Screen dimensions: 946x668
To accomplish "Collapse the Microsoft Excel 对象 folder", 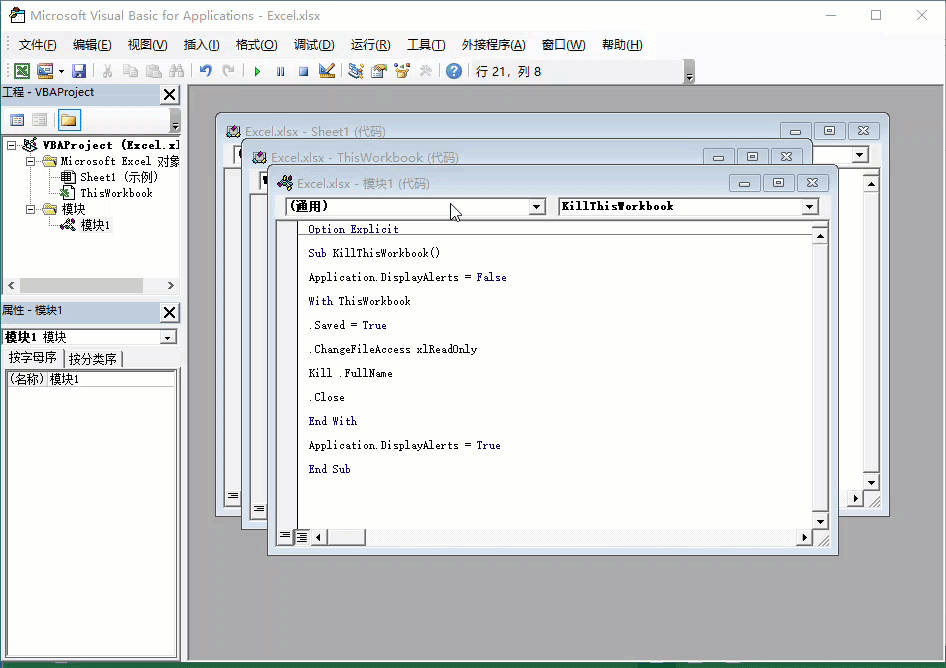I will click(x=30, y=161).
